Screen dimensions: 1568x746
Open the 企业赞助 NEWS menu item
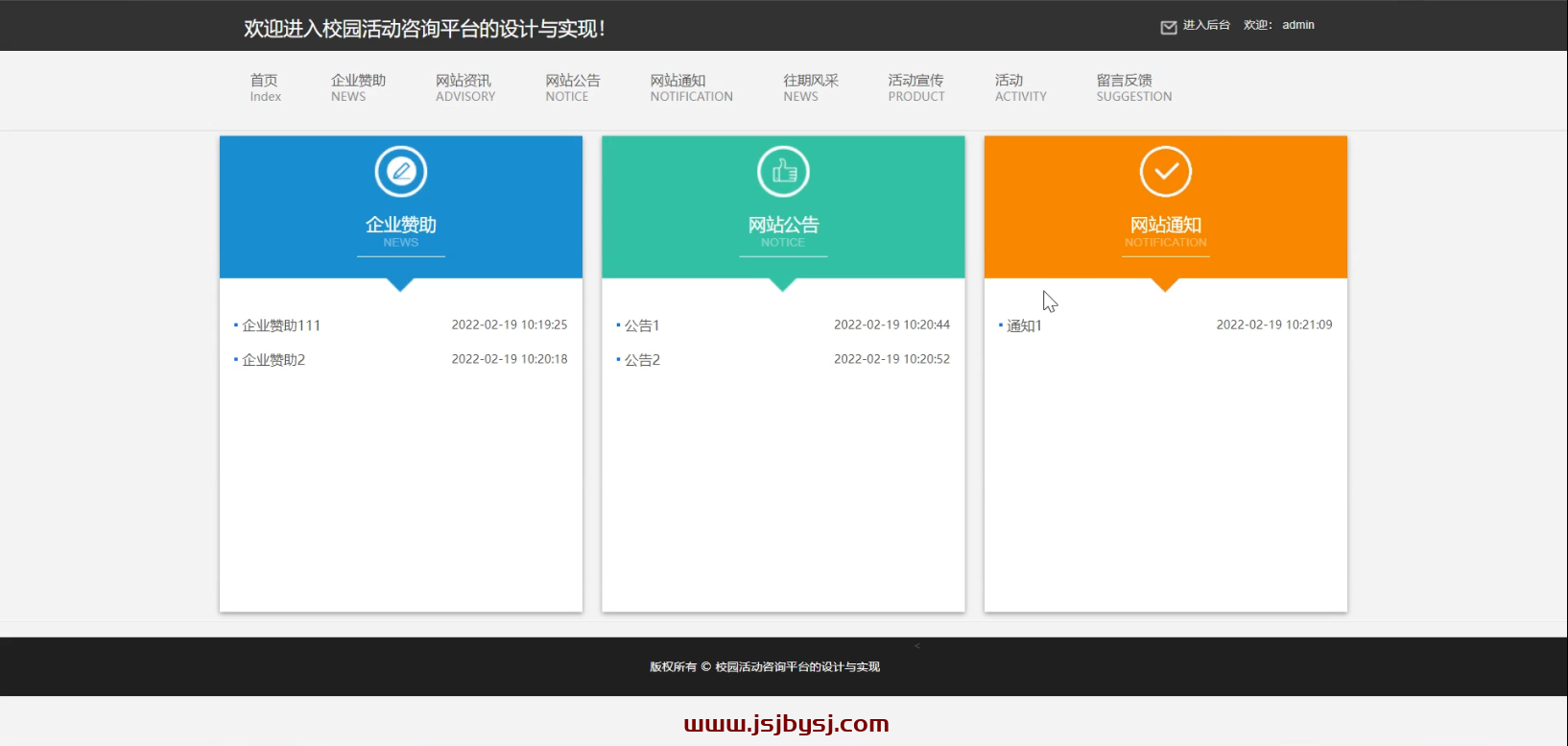click(358, 87)
